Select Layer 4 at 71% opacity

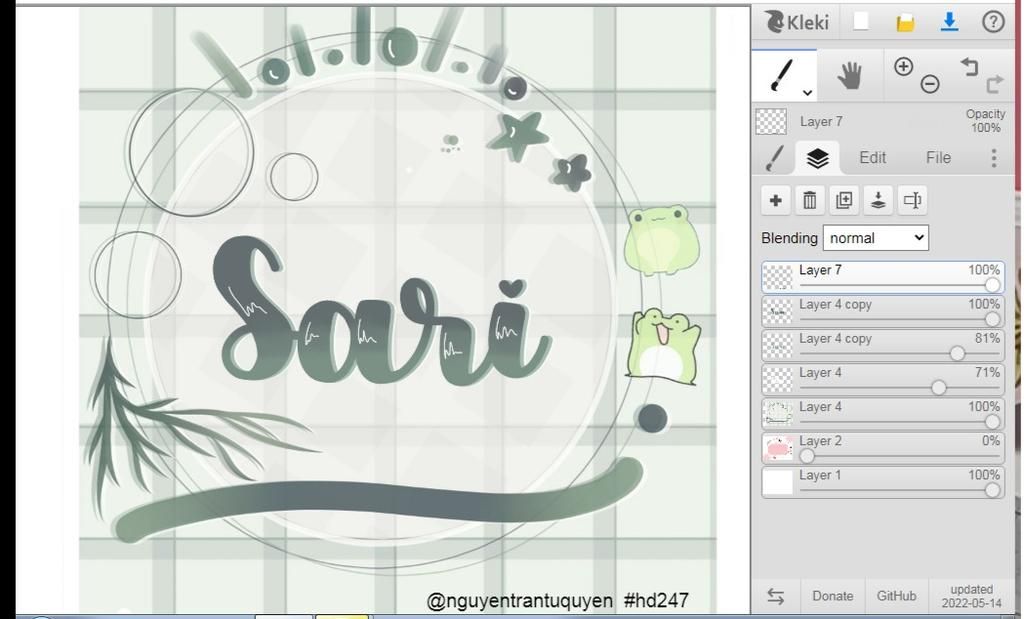coord(882,380)
